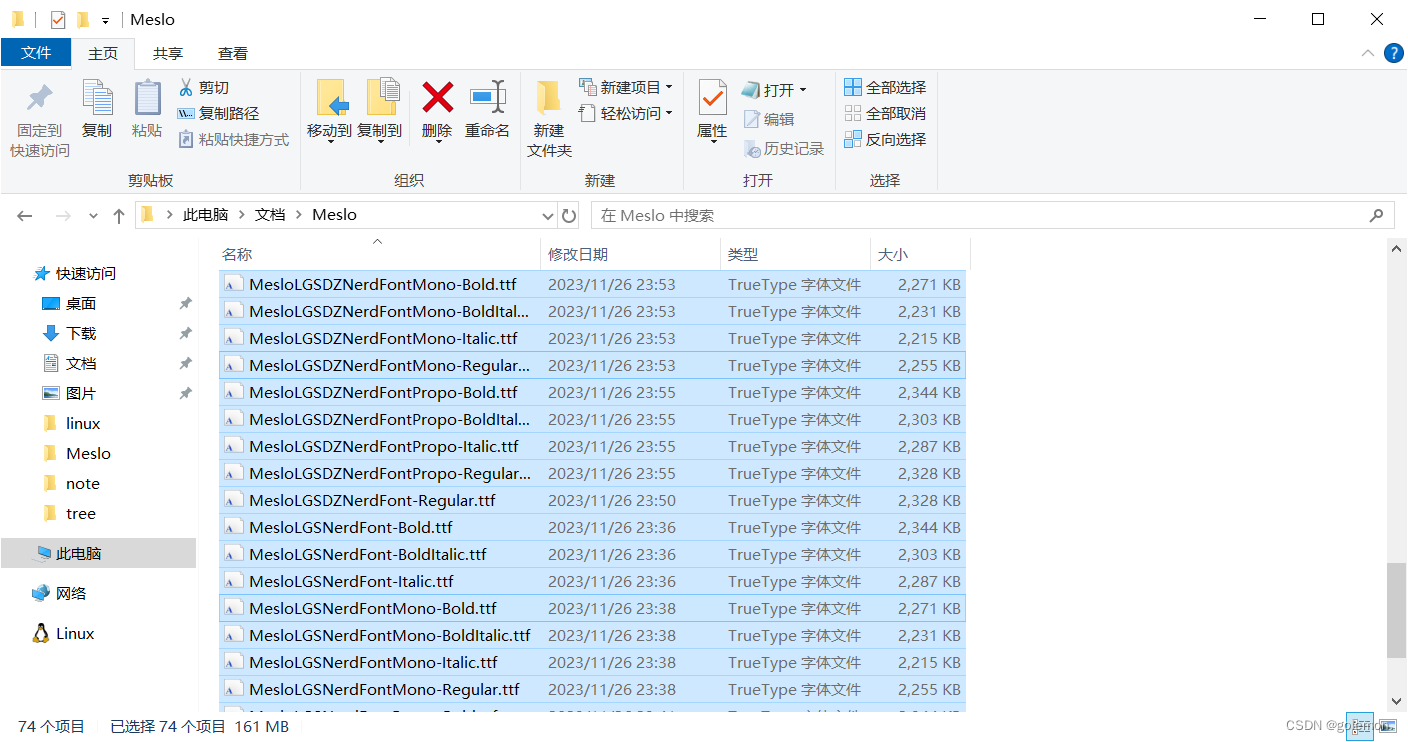
Task: Click Properties icon in quick access toolbar
Action: 58,19
